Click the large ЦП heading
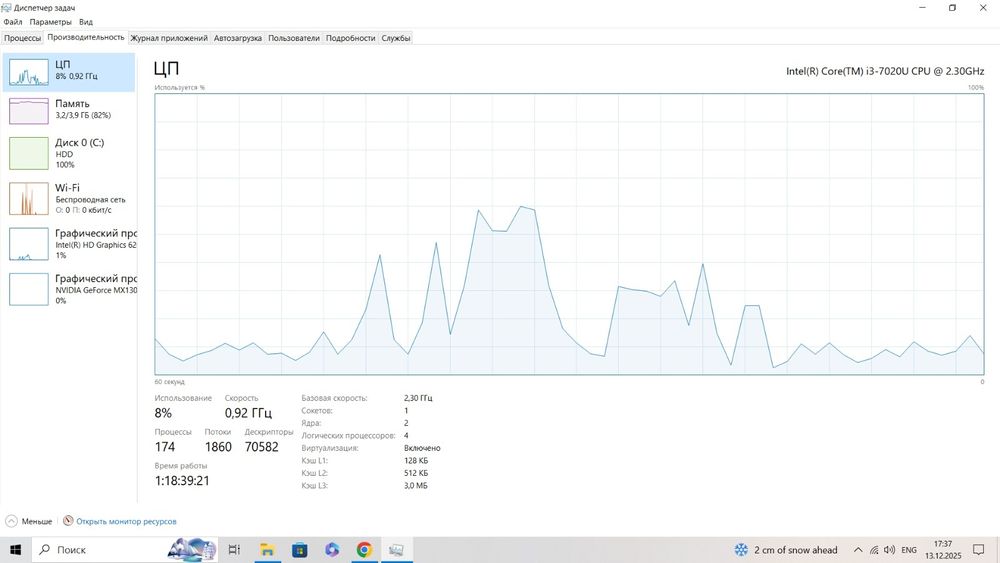Screen dimensions: 1000x563 (x=166, y=68)
